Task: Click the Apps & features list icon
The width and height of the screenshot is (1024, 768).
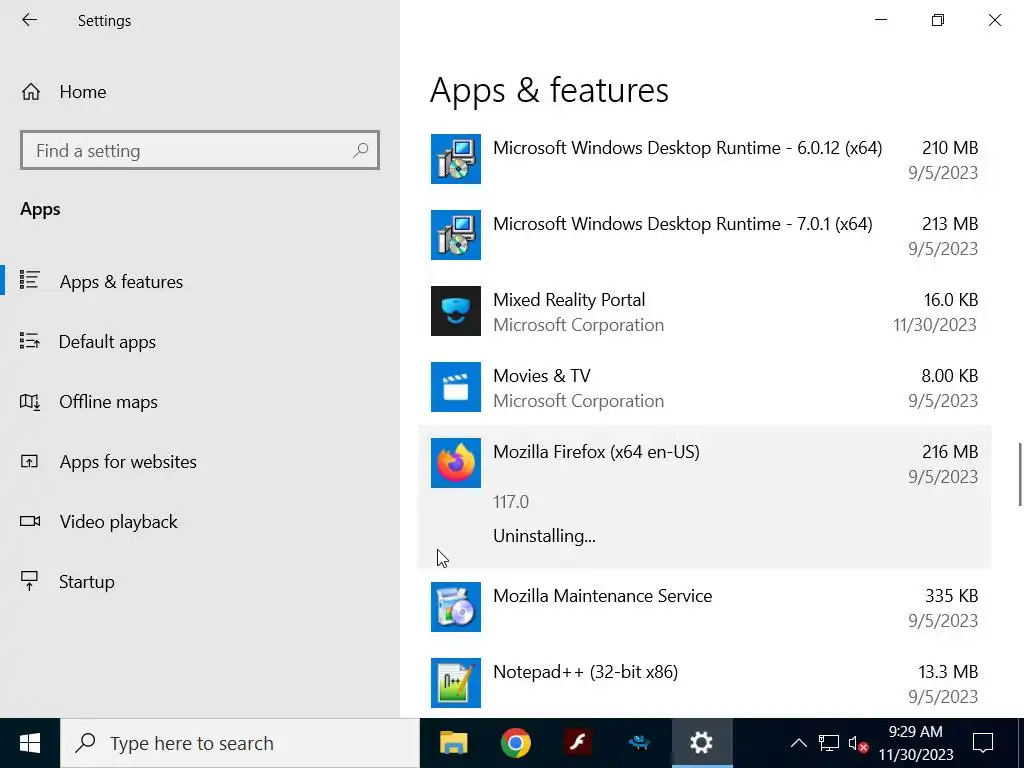Action: click(x=29, y=280)
